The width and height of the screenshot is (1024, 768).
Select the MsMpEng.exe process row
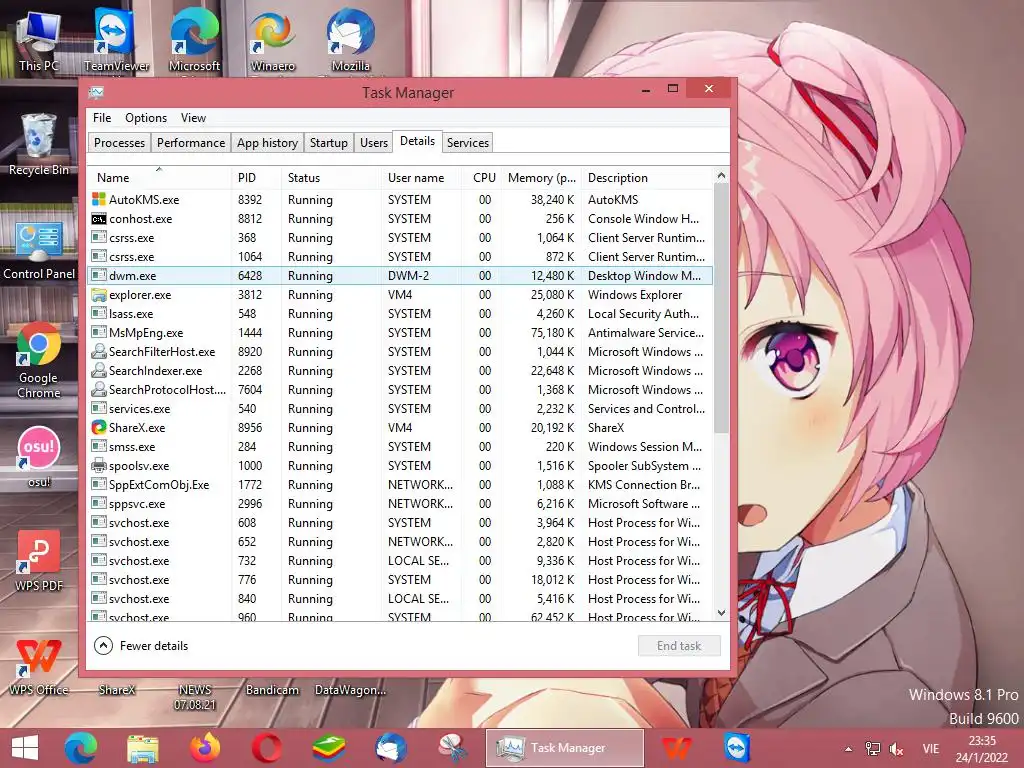coord(400,332)
